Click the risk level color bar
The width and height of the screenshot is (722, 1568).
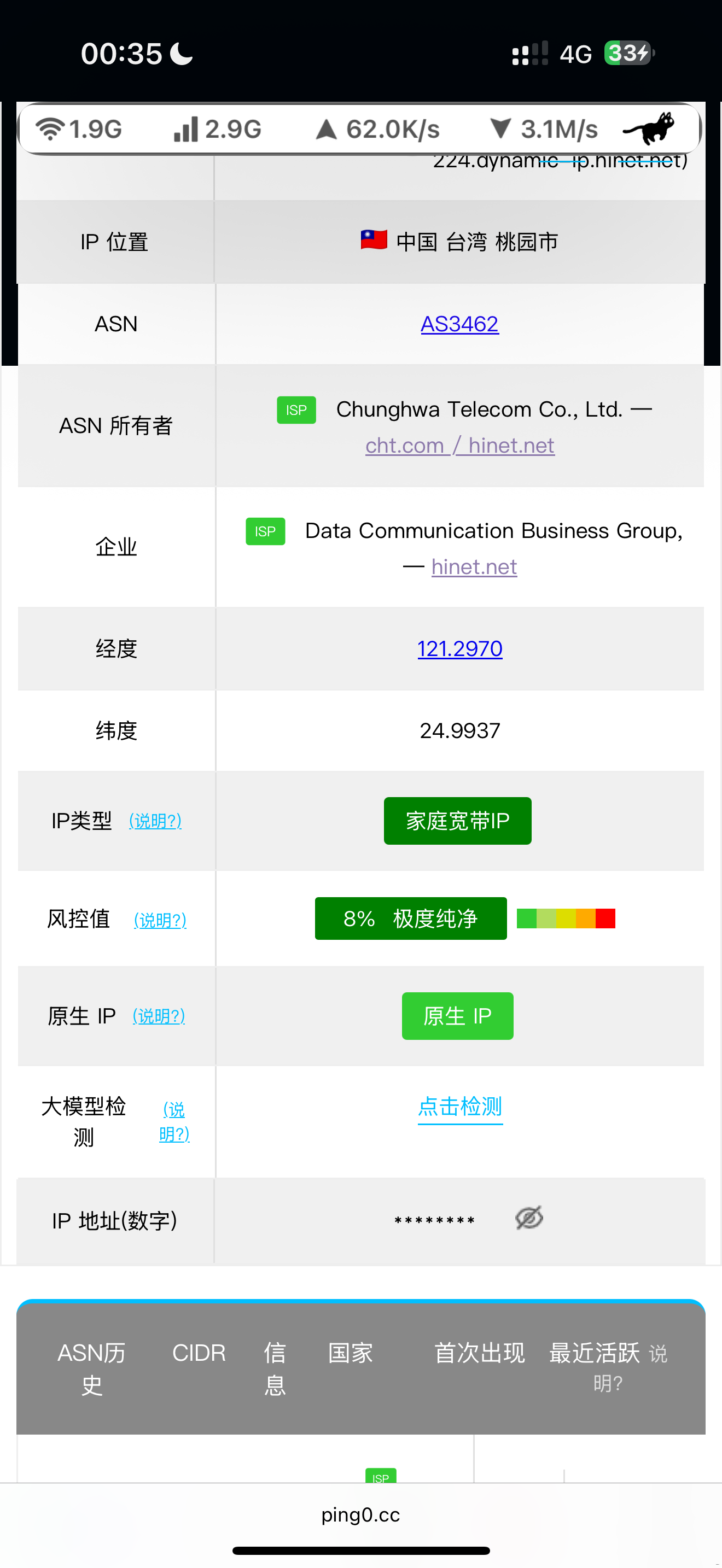(566, 918)
